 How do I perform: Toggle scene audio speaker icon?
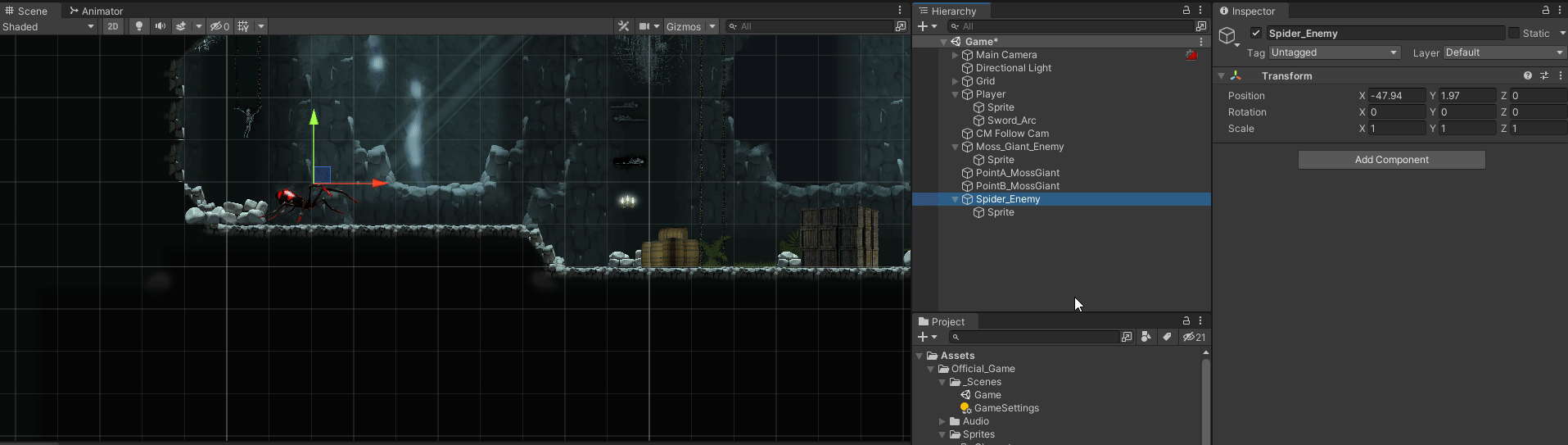click(160, 26)
